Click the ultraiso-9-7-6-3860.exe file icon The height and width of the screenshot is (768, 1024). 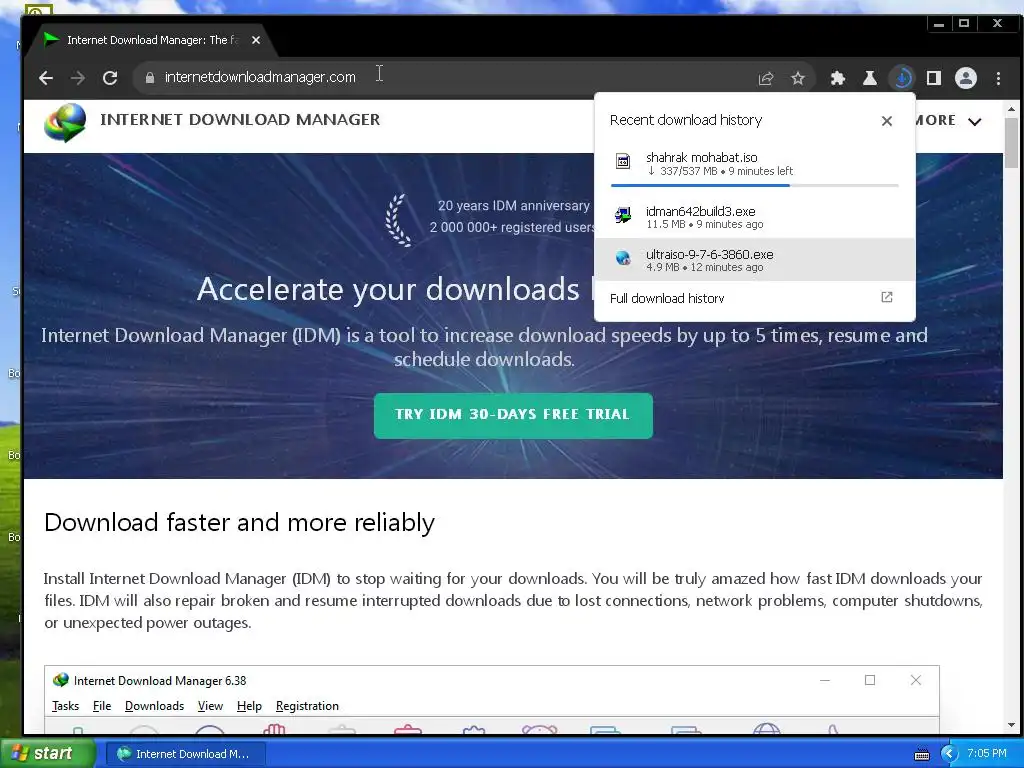pyautogui.click(x=623, y=259)
